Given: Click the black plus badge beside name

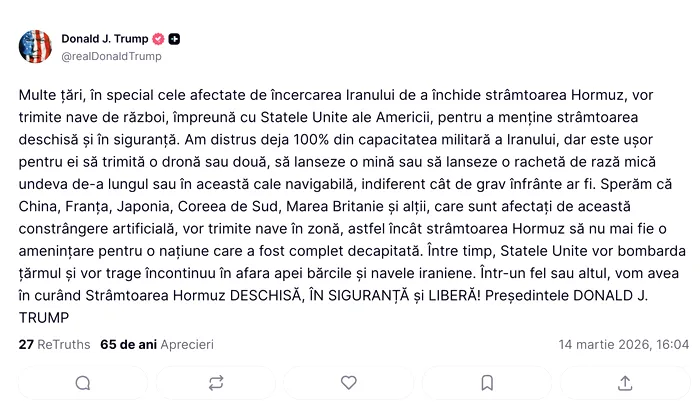Looking at the screenshot, I should tap(175, 39).
